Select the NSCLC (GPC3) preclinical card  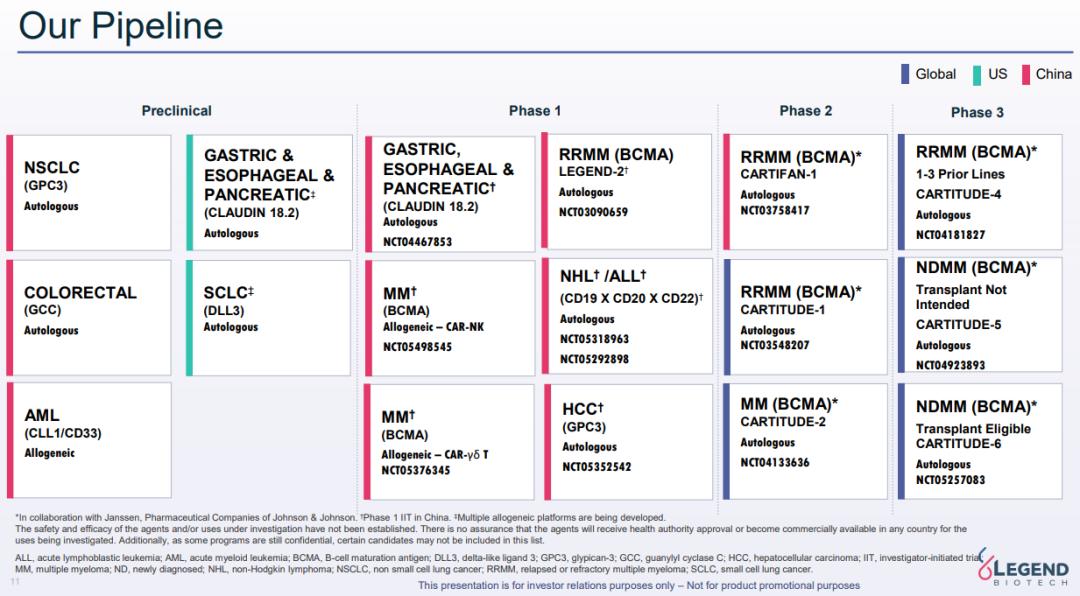click(88, 192)
